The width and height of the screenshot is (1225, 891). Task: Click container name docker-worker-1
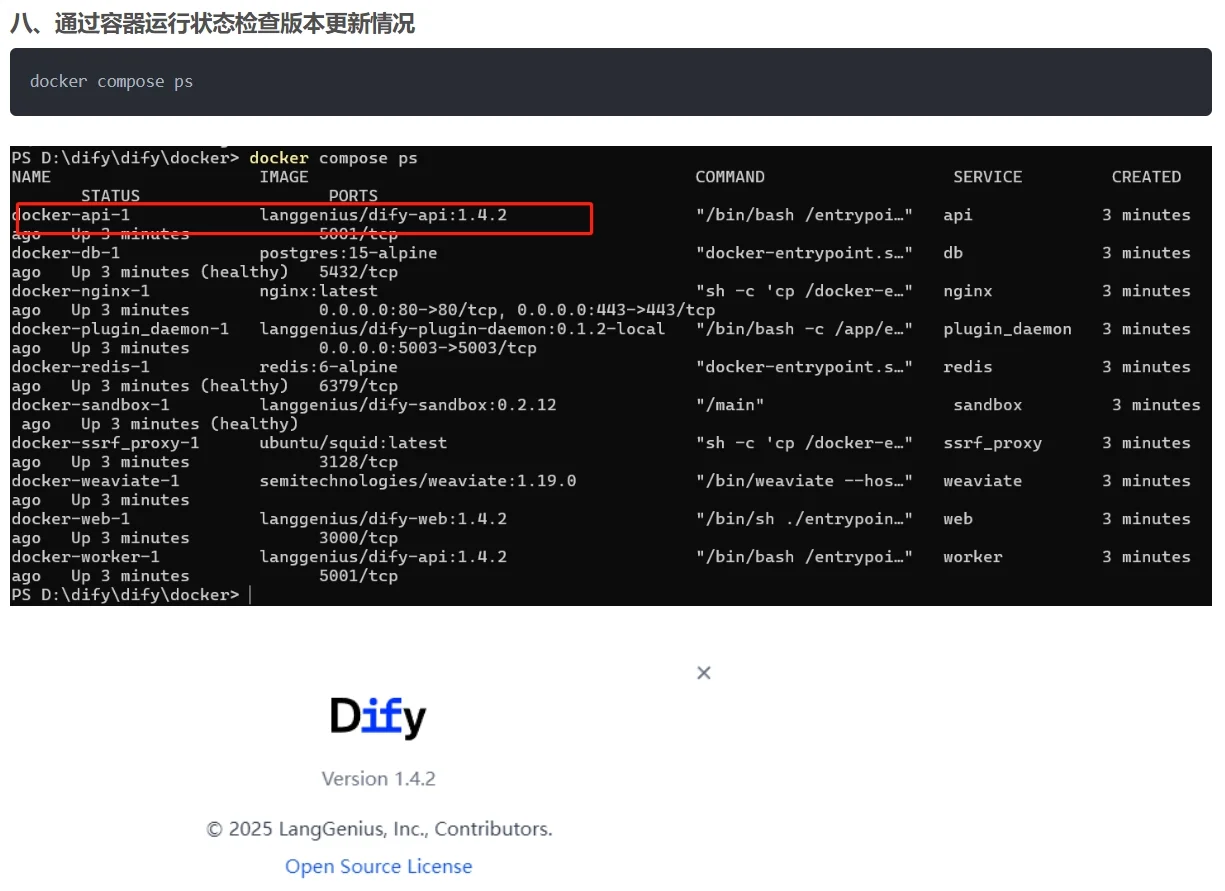click(85, 557)
